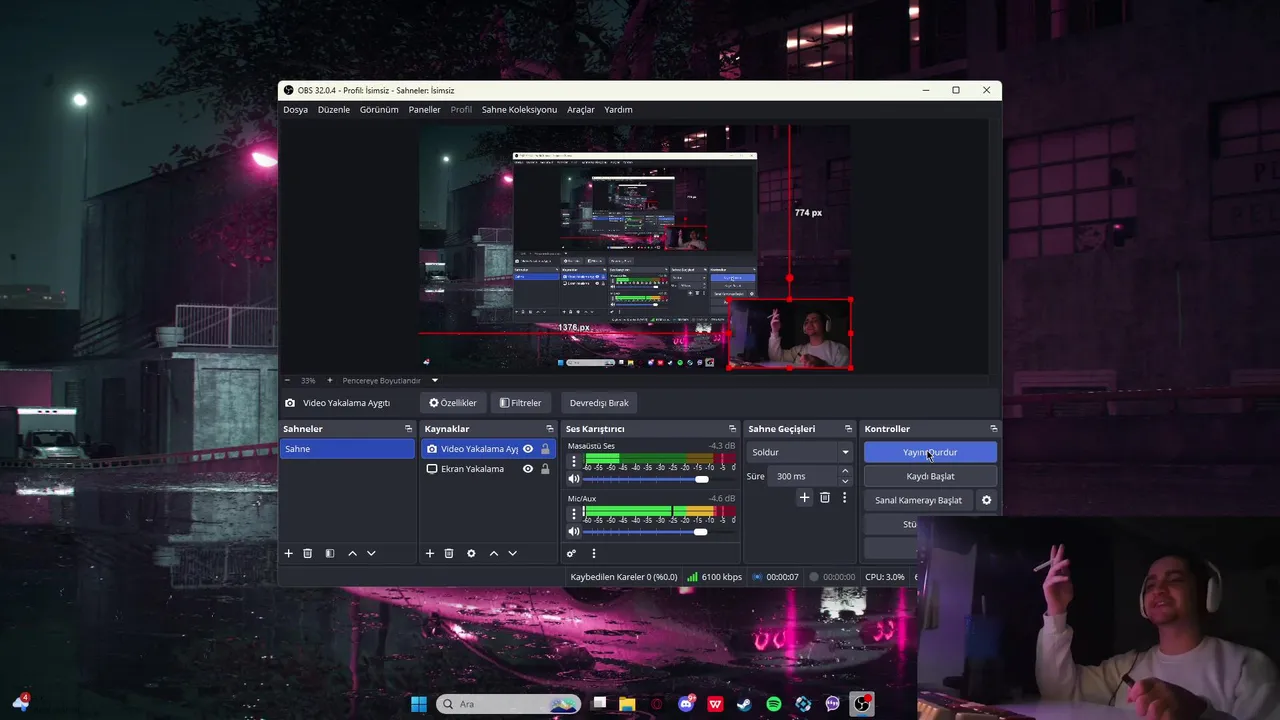Toggle lock on Video Yakalama Aygıtı source
The height and width of the screenshot is (720, 1280).
pos(545,449)
